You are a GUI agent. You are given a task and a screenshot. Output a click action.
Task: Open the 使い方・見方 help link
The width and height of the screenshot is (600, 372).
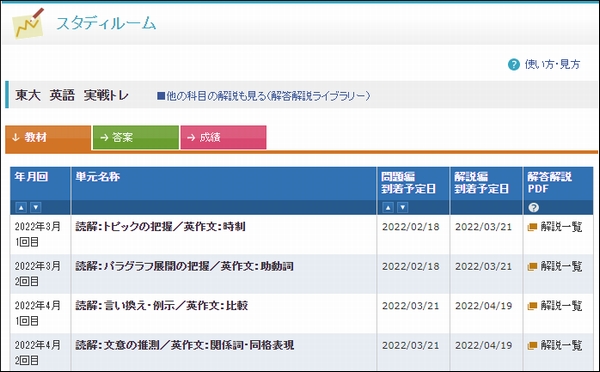(552, 64)
